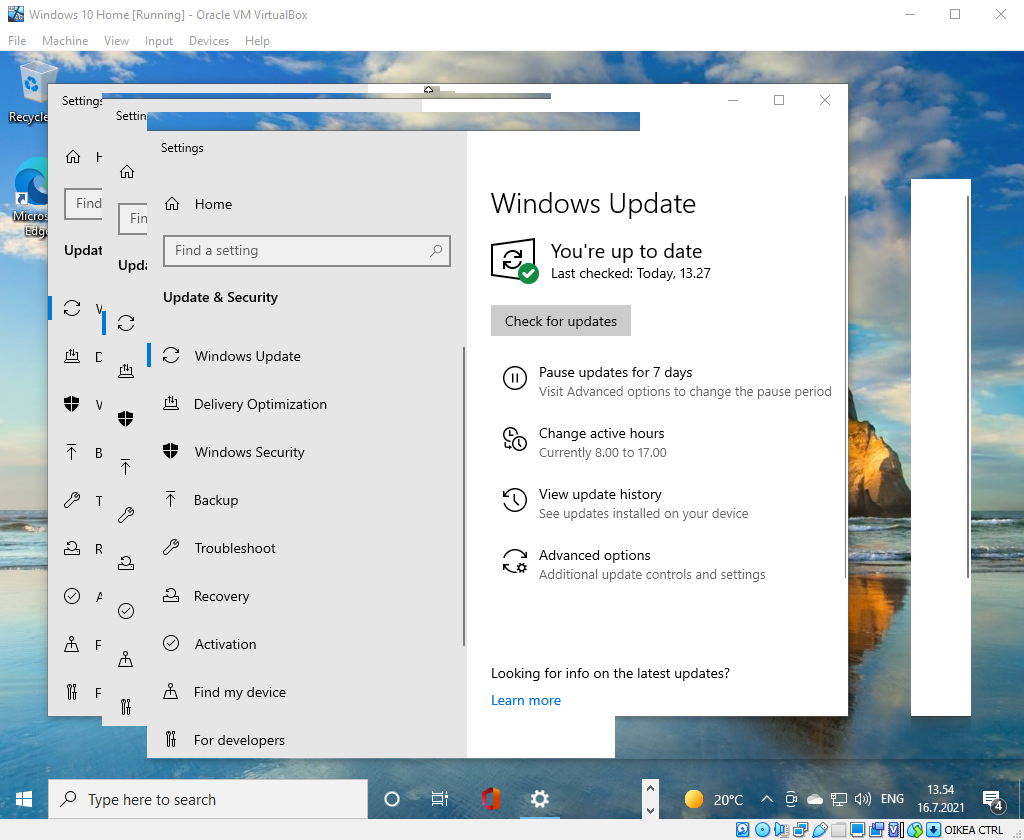
Task: Open the Windows Start menu
Action: point(24,799)
